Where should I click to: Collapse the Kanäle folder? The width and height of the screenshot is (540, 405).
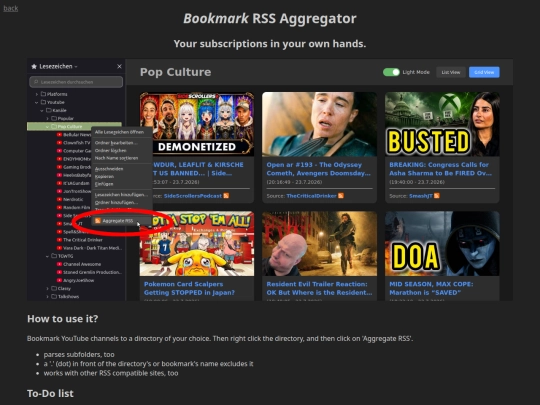[x=42, y=111]
